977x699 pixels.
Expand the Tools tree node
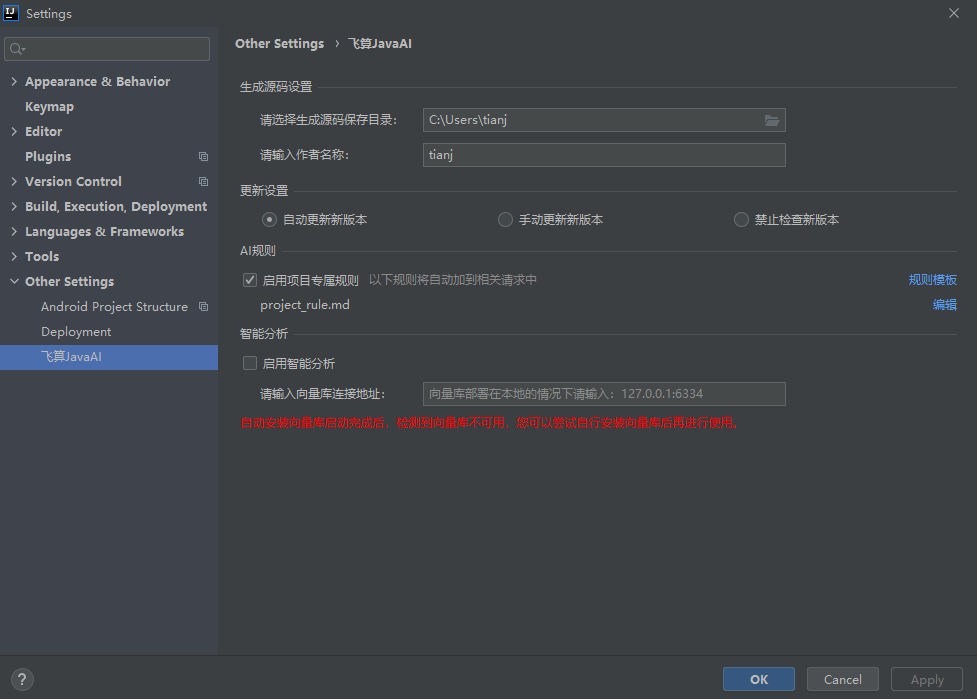point(14,256)
